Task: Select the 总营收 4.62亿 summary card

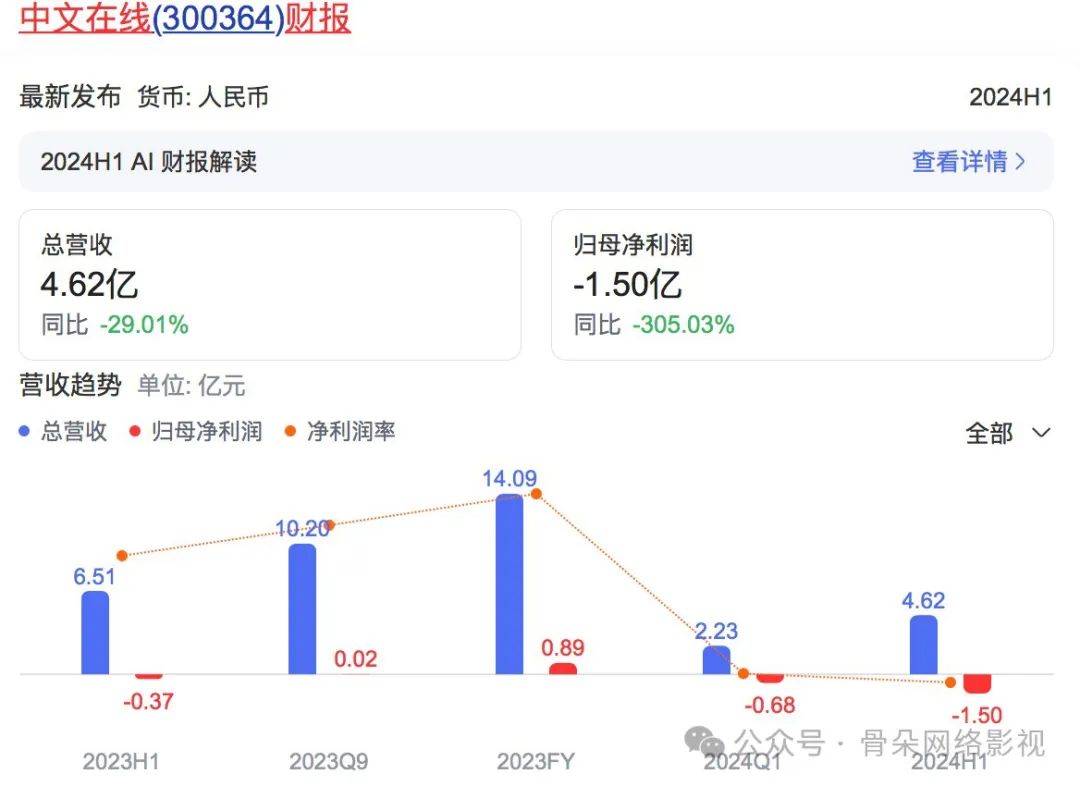Action: 270,284
